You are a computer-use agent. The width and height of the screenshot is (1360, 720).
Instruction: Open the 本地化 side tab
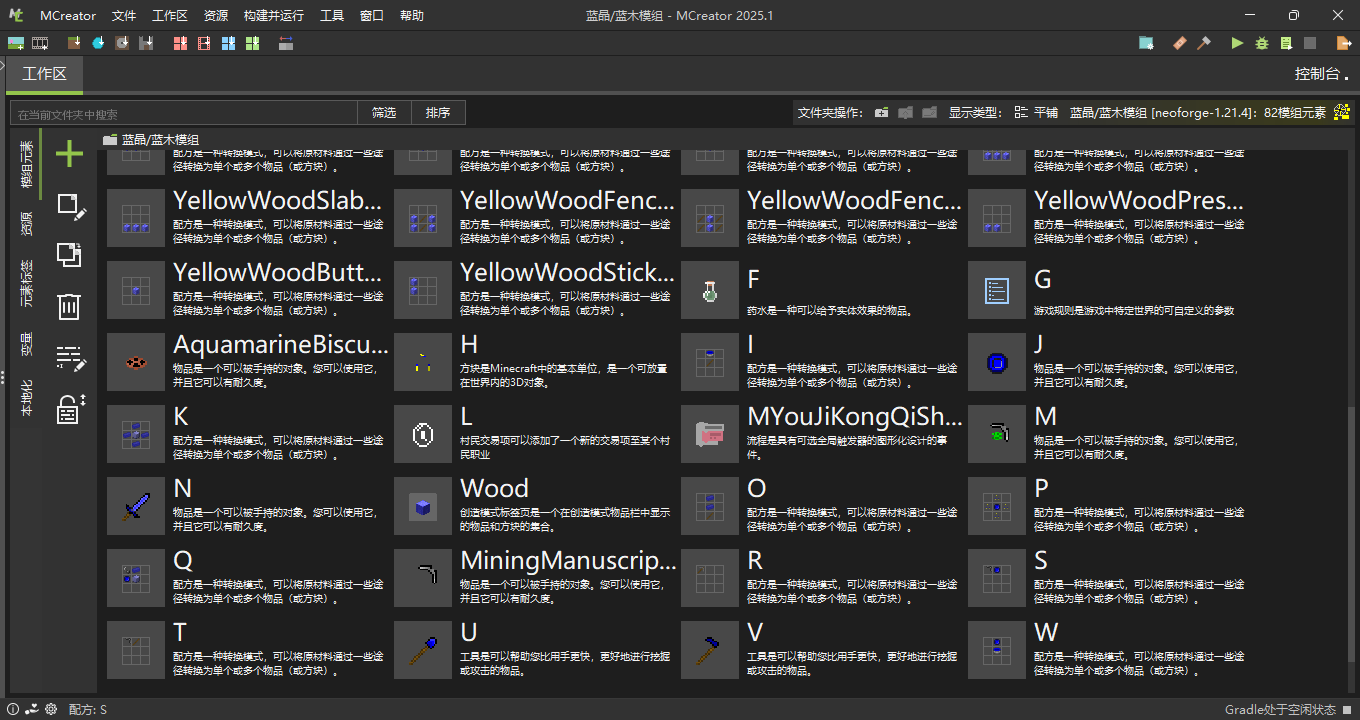point(26,398)
